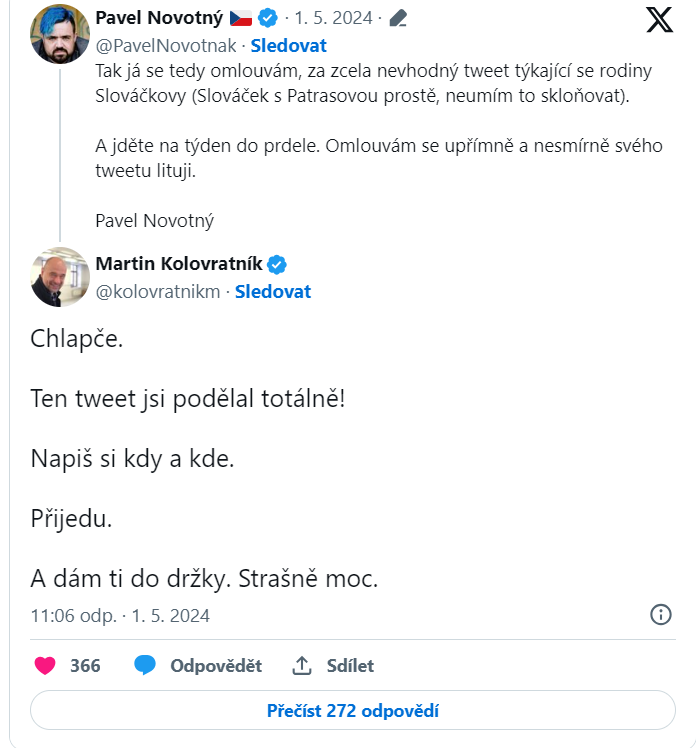Screen dimensions: 696x748
Task: Open Pavel Novotný's profile picture
Action: (60, 34)
